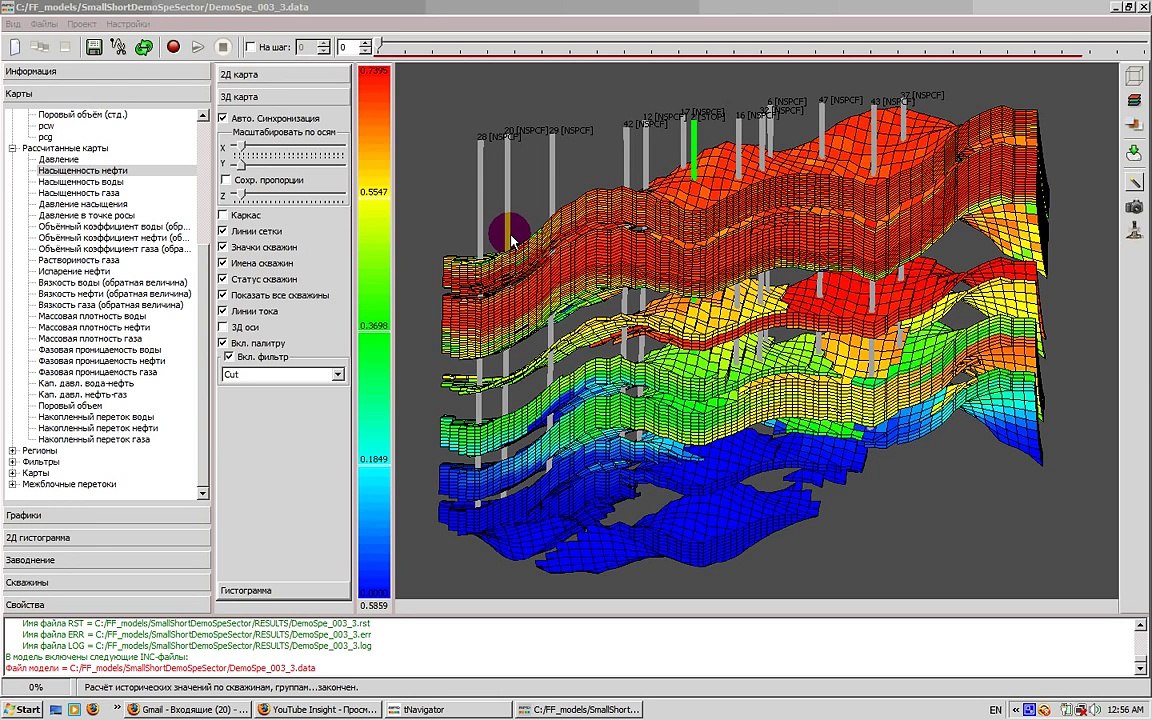Screen dimensions: 1152x720
Task: Click the camera screenshot icon
Action: click(x=1134, y=207)
